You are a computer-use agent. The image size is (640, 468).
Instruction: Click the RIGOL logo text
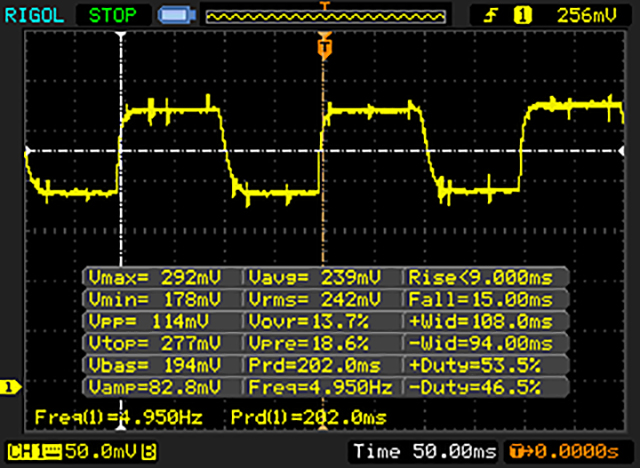[34, 16]
